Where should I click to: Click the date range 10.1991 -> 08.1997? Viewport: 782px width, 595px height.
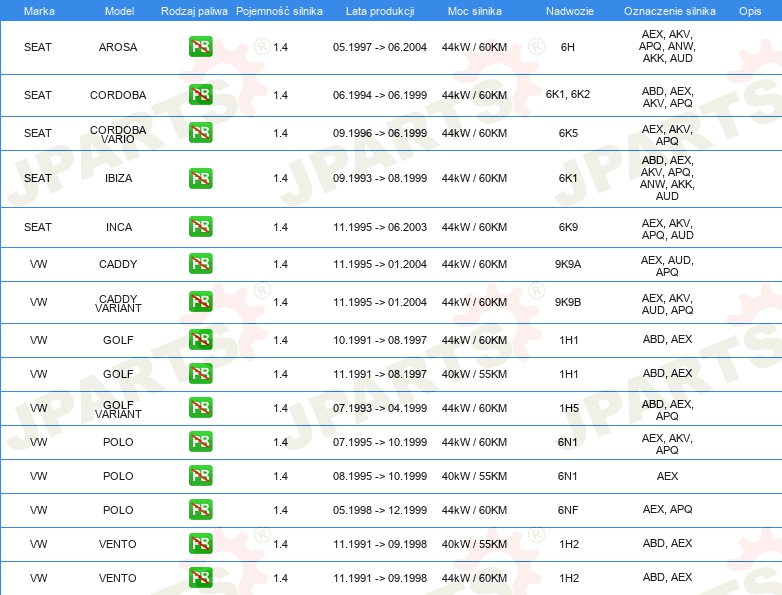(x=380, y=340)
